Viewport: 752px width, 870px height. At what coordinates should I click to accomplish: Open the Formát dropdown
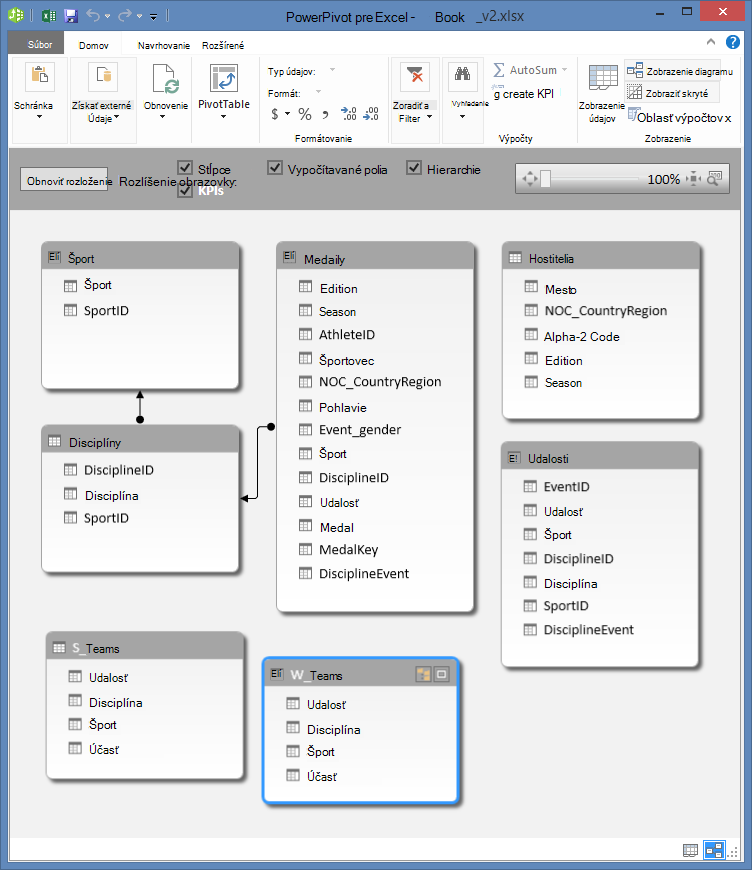pyautogui.click(x=319, y=92)
